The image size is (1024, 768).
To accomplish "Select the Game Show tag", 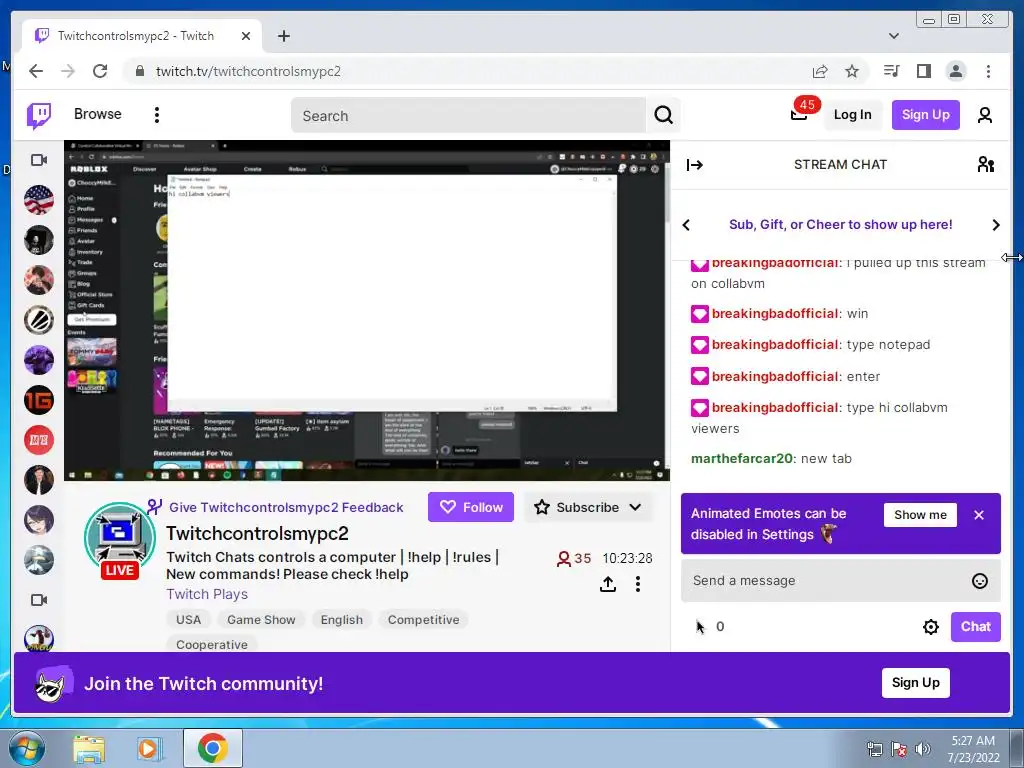I will pyautogui.click(x=261, y=620).
